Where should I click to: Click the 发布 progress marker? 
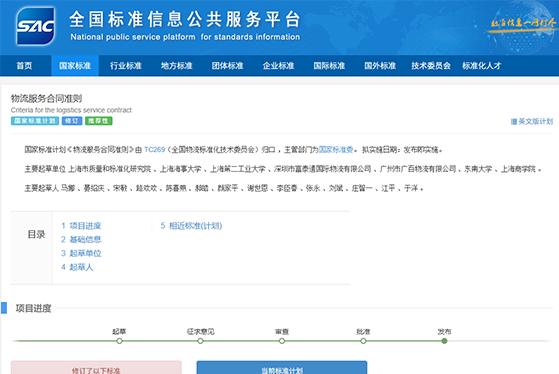pyautogui.click(x=444, y=341)
